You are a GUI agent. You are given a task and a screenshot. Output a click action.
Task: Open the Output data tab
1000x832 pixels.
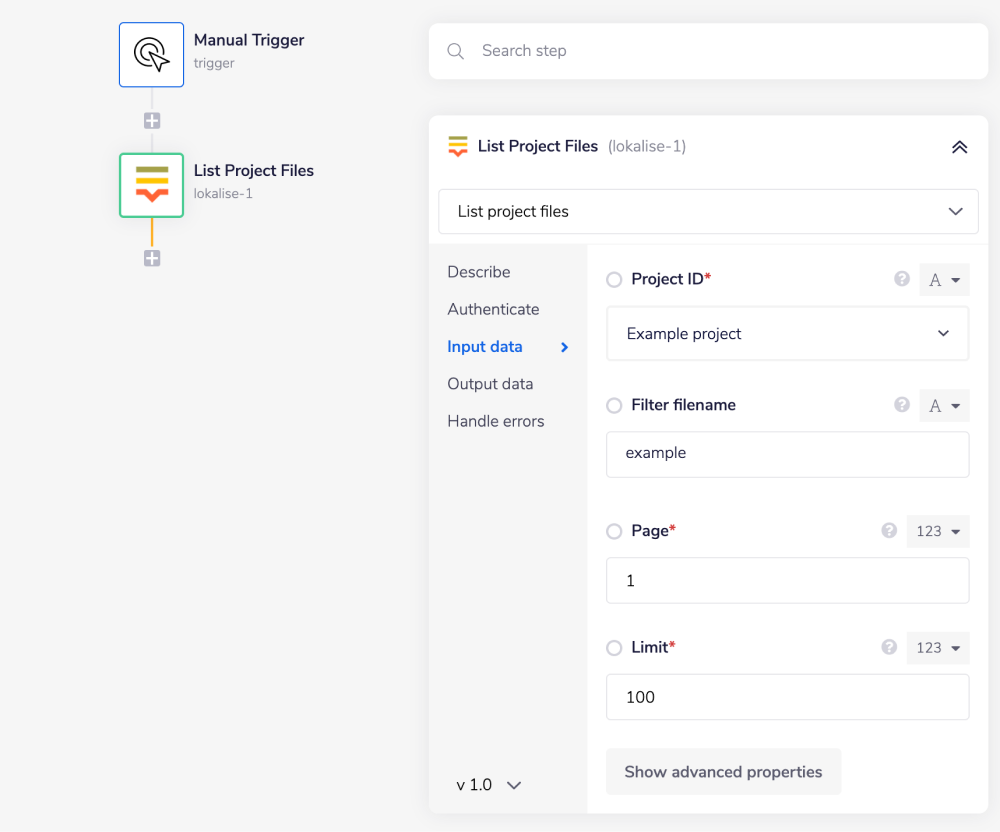pos(490,384)
